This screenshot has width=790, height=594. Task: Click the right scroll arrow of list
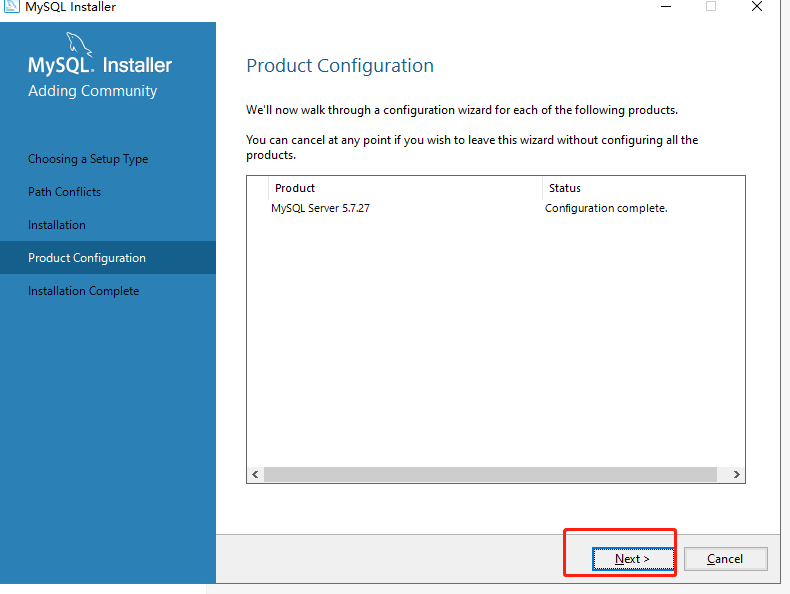coord(736,475)
